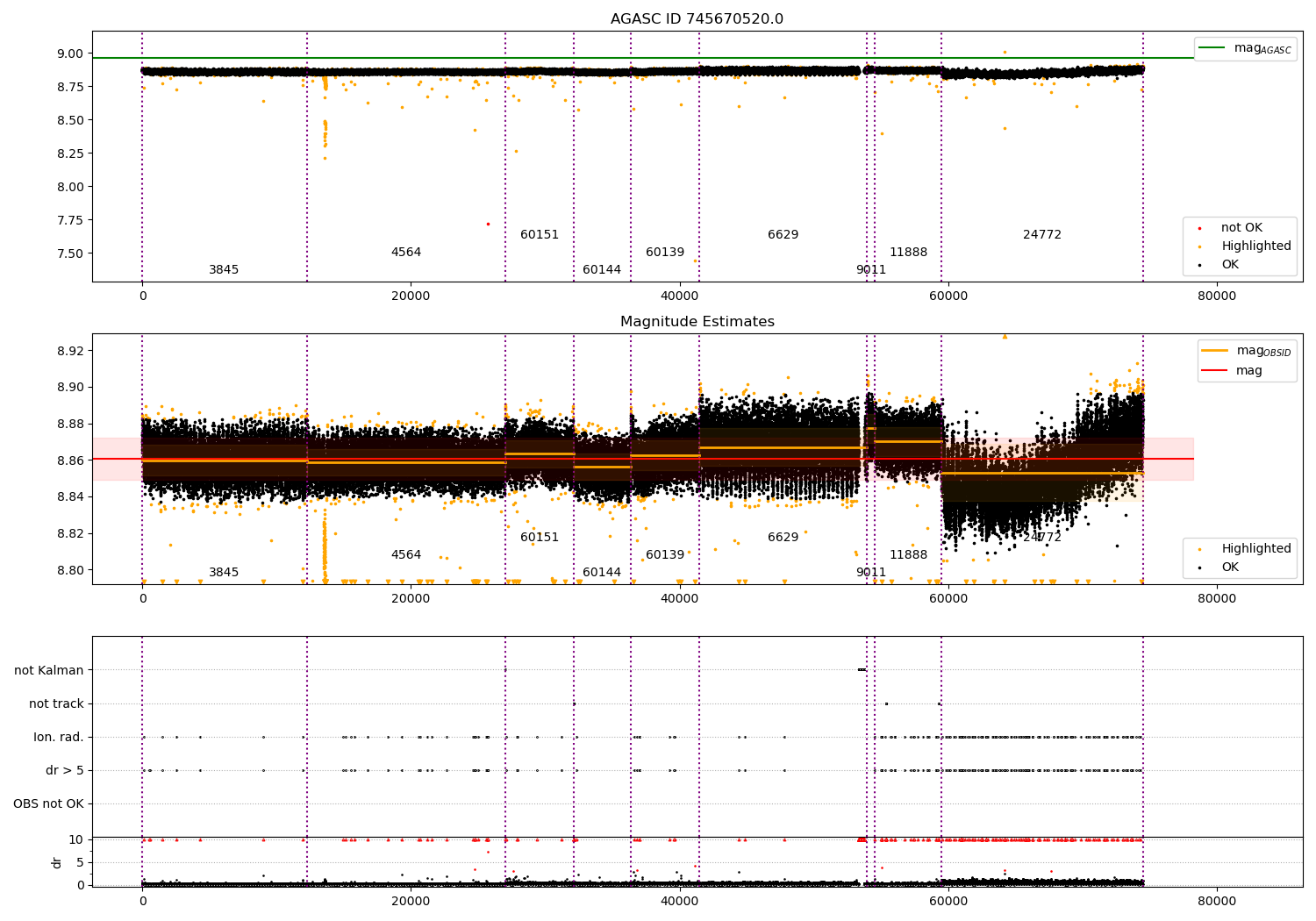Click the 'not track' y-axis label
Viewport: 1316px width, 921px height.
(56, 704)
